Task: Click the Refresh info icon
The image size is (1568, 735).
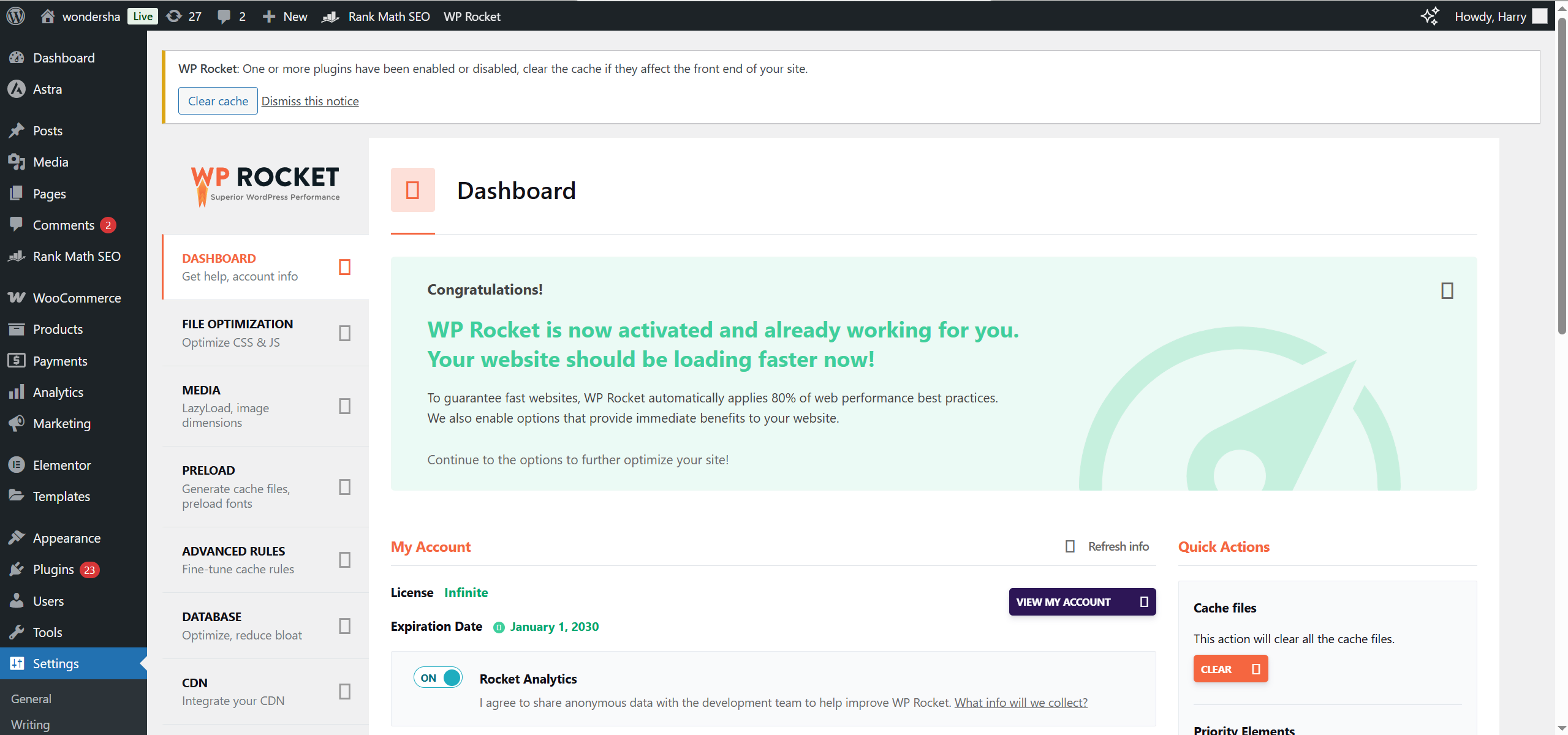Action: [x=1070, y=546]
